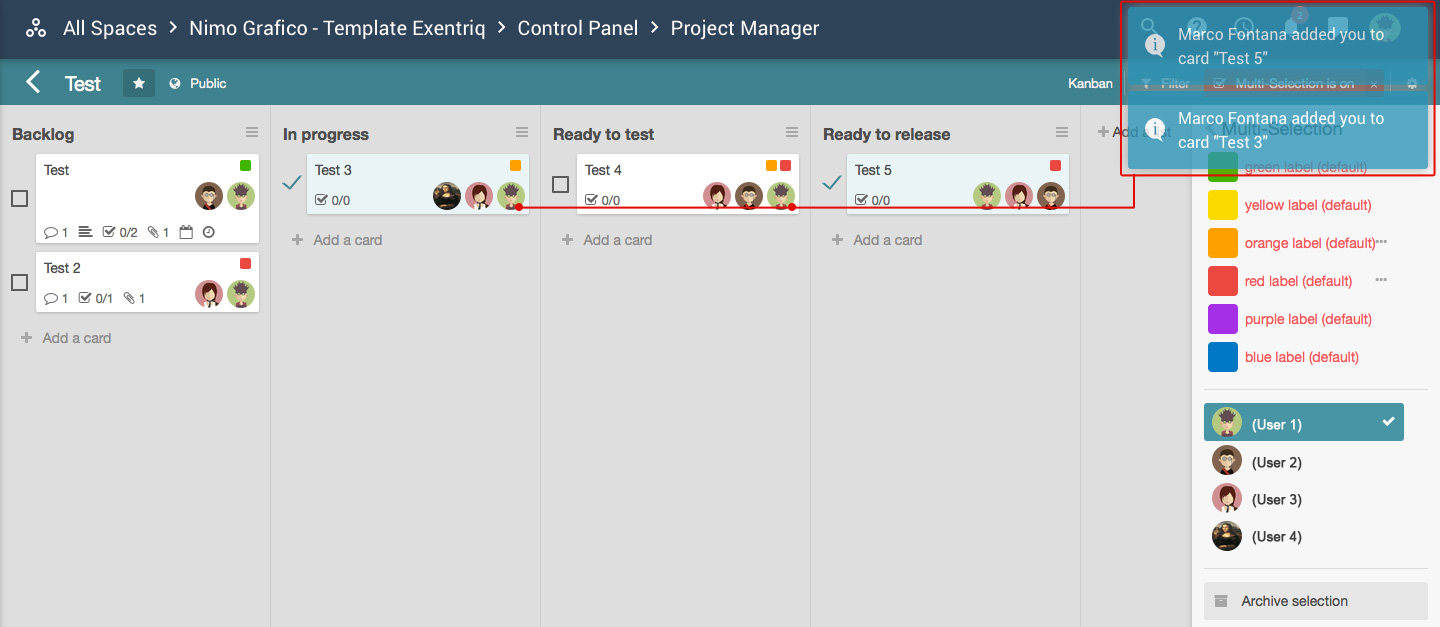Image resolution: width=1440 pixels, height=627 pixels.
Task: Go back with the left arrow icon
Action: click(33, 82)
